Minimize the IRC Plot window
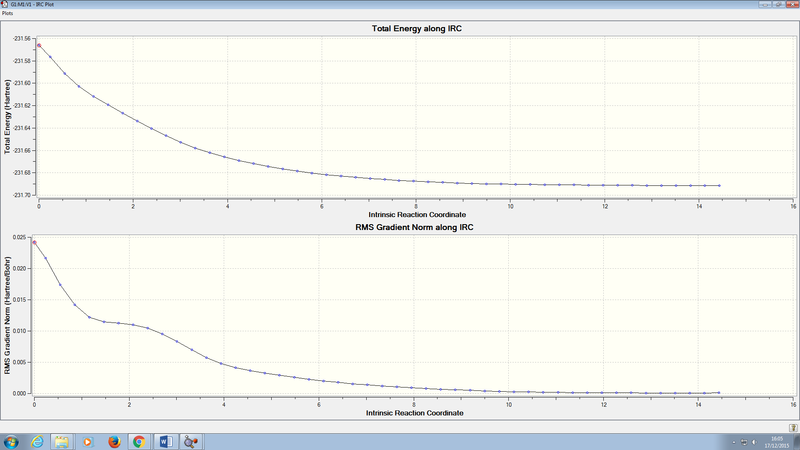 pos(765,4)
